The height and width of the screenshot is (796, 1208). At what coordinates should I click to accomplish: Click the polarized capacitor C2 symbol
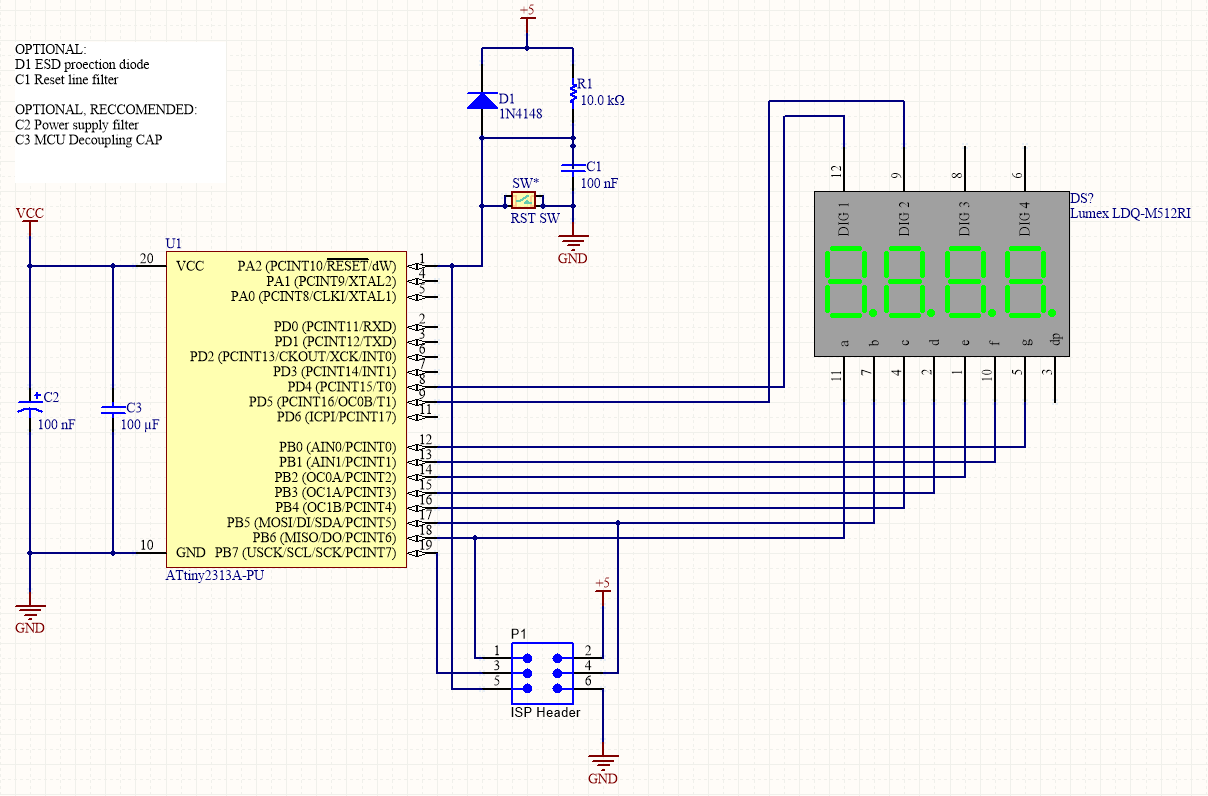(29, 404)
